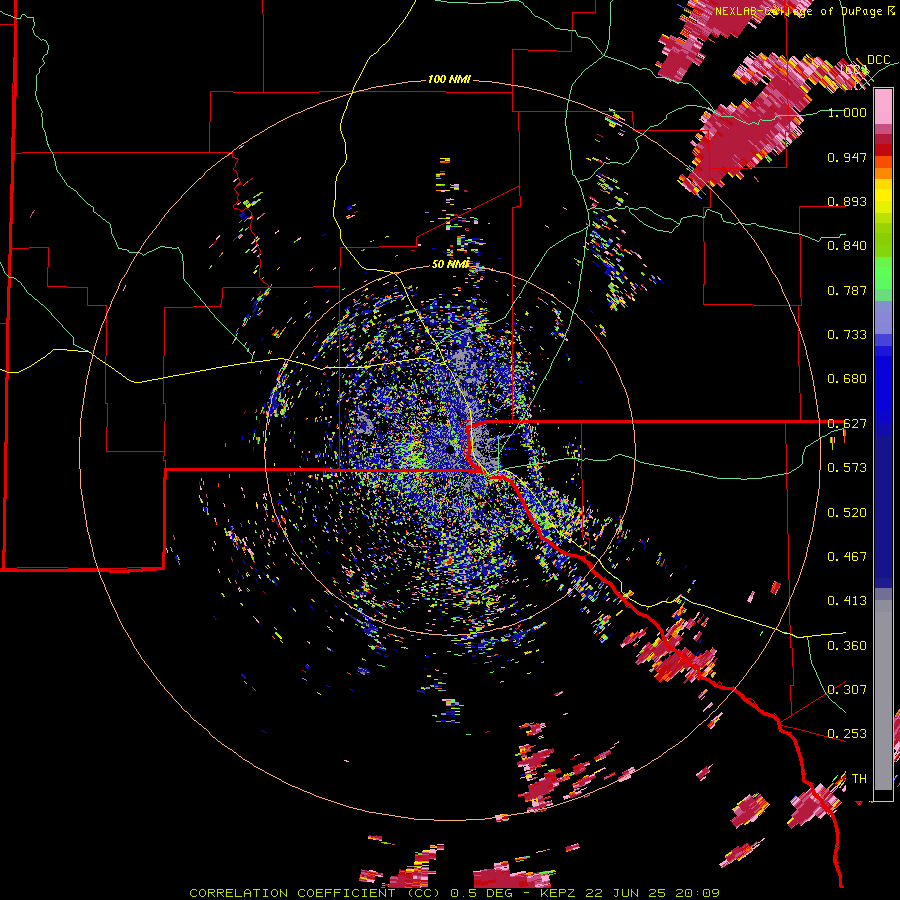Select the 0.520 scale value

[x=847, y=513]
